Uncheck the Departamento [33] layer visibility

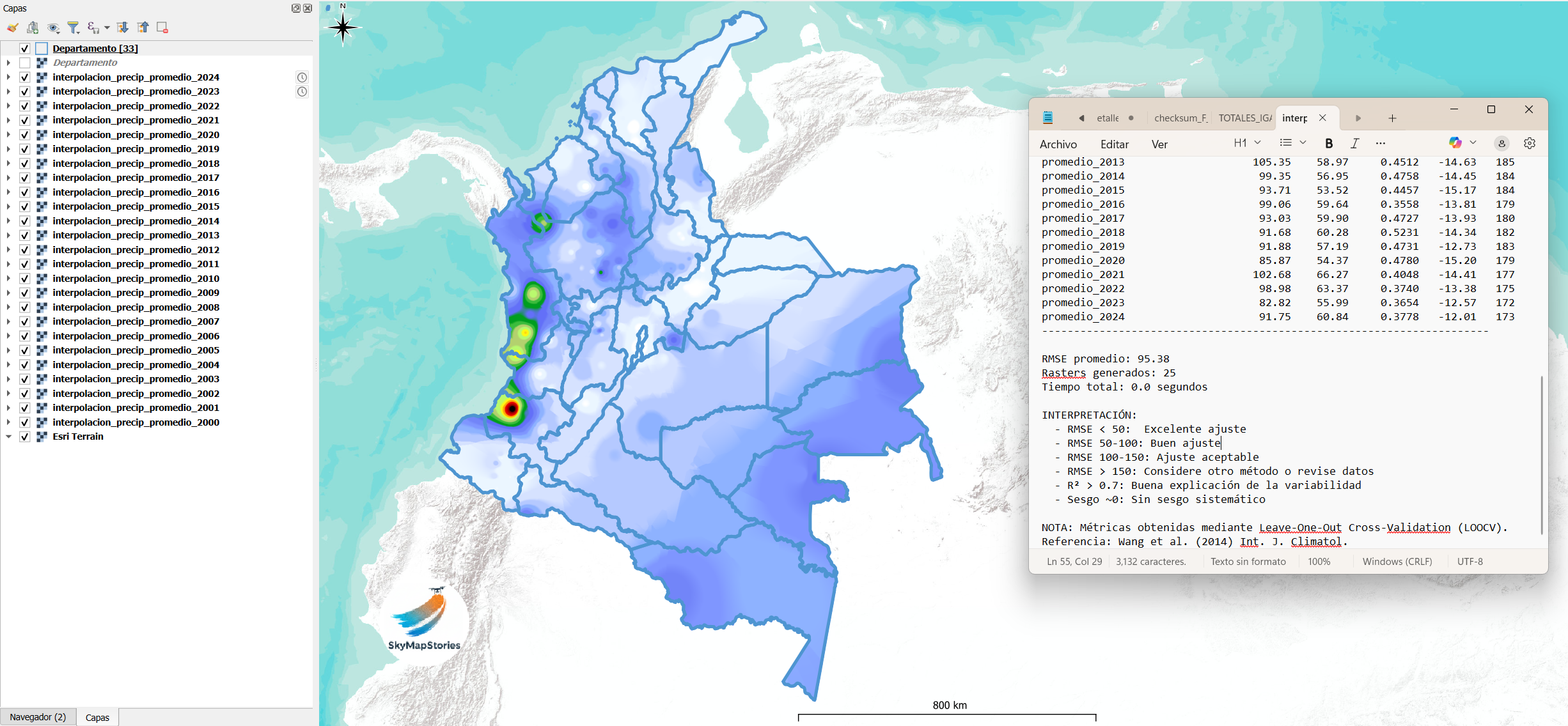[x=24, y=49]
